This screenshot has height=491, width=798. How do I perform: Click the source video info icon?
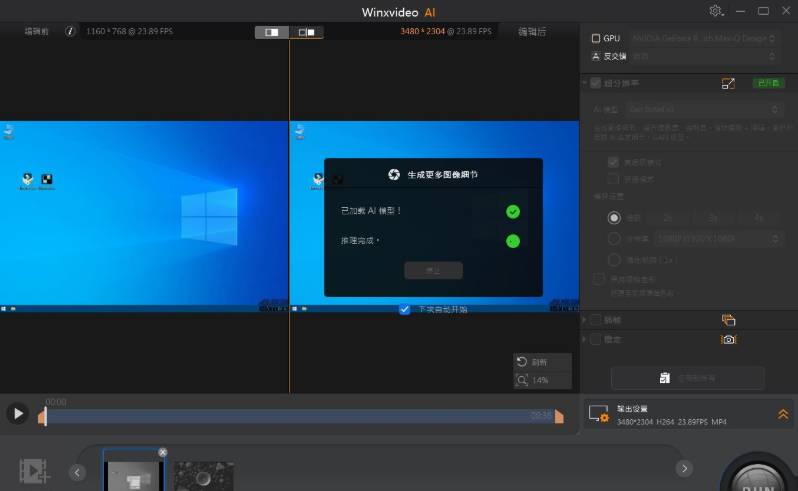pos(70,32)
